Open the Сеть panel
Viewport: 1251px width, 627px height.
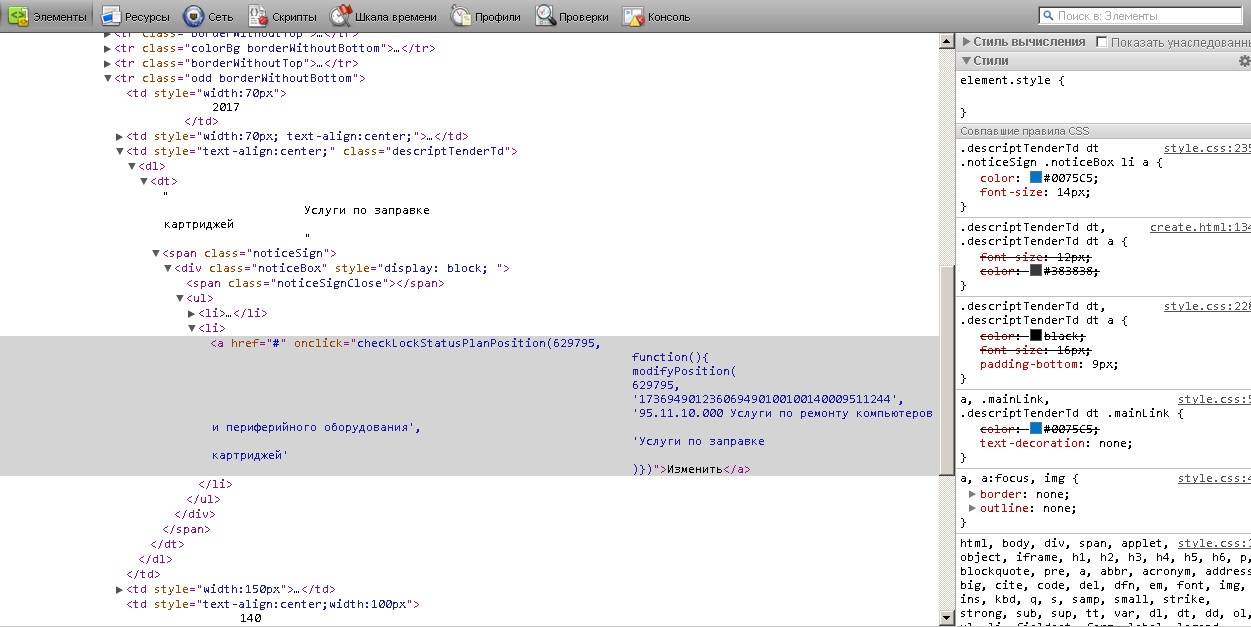[208, 16]
